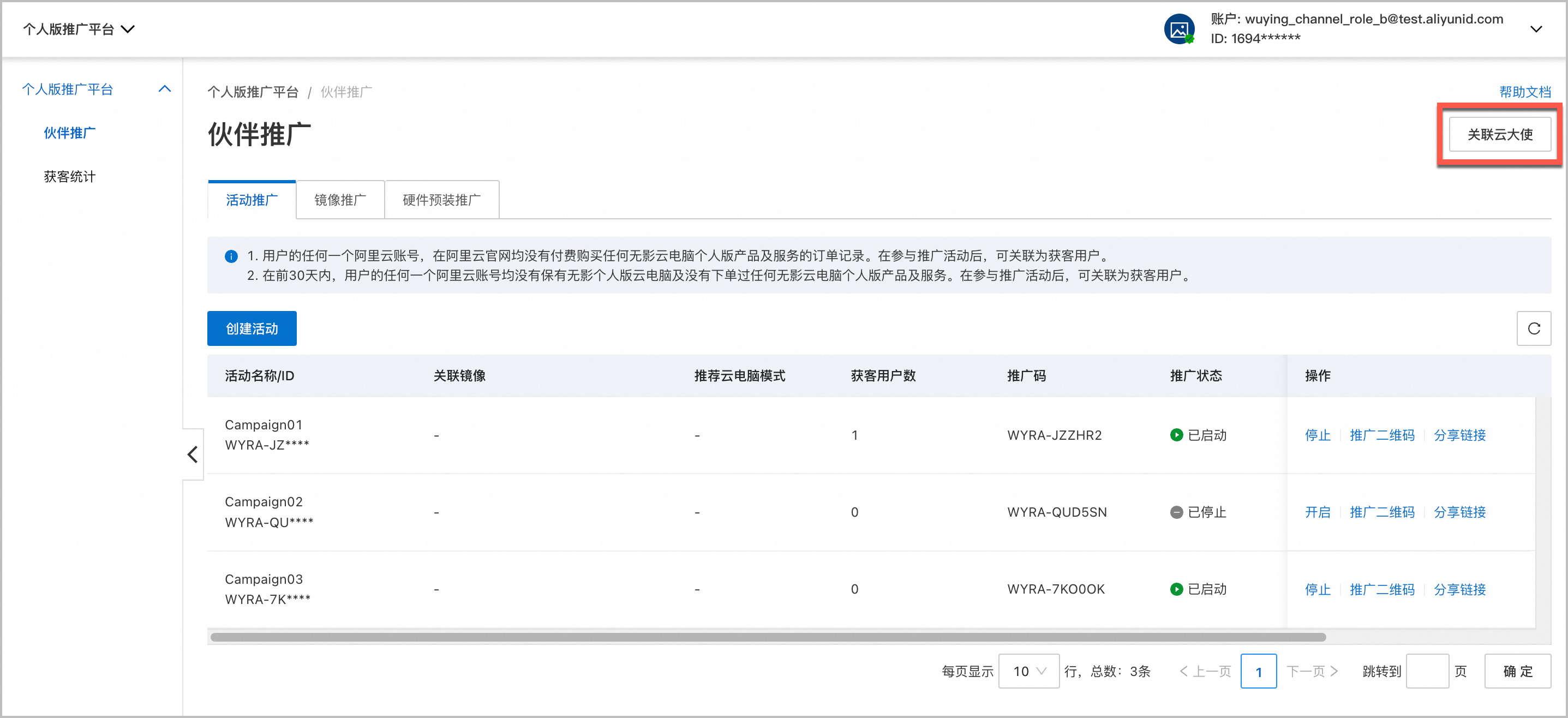This screenshot has width=1568, height=718.
Task: Refresh the campaign list
Action: [x=1535, y=328]
